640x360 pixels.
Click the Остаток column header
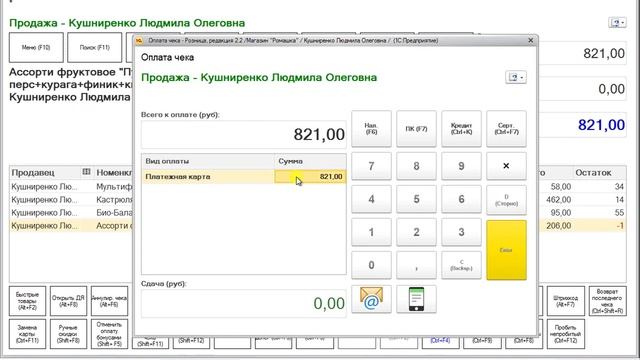coord(599,173)
